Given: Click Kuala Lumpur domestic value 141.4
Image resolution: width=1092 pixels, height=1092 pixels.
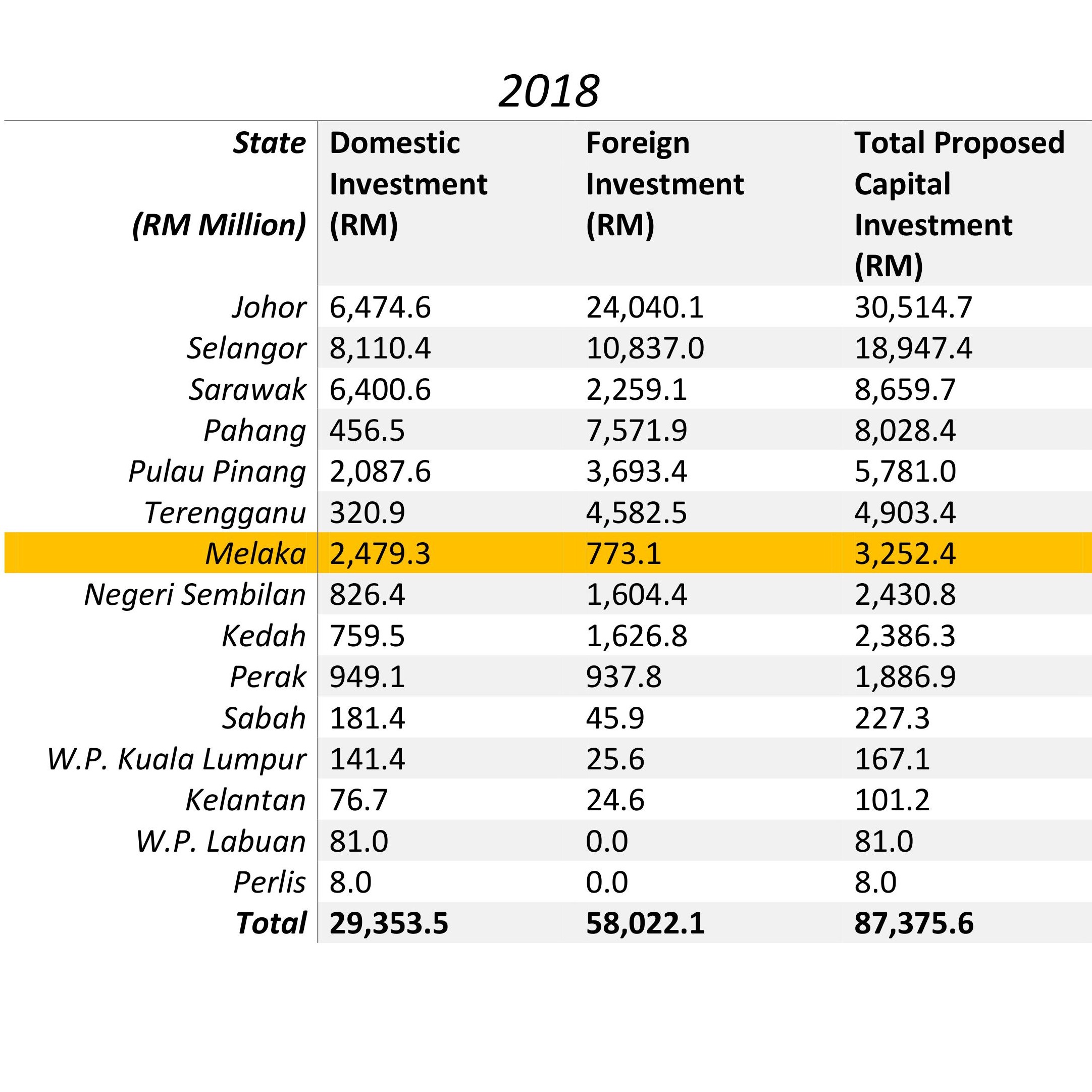Looking at the screenshot, I should [x=368, y=758].
